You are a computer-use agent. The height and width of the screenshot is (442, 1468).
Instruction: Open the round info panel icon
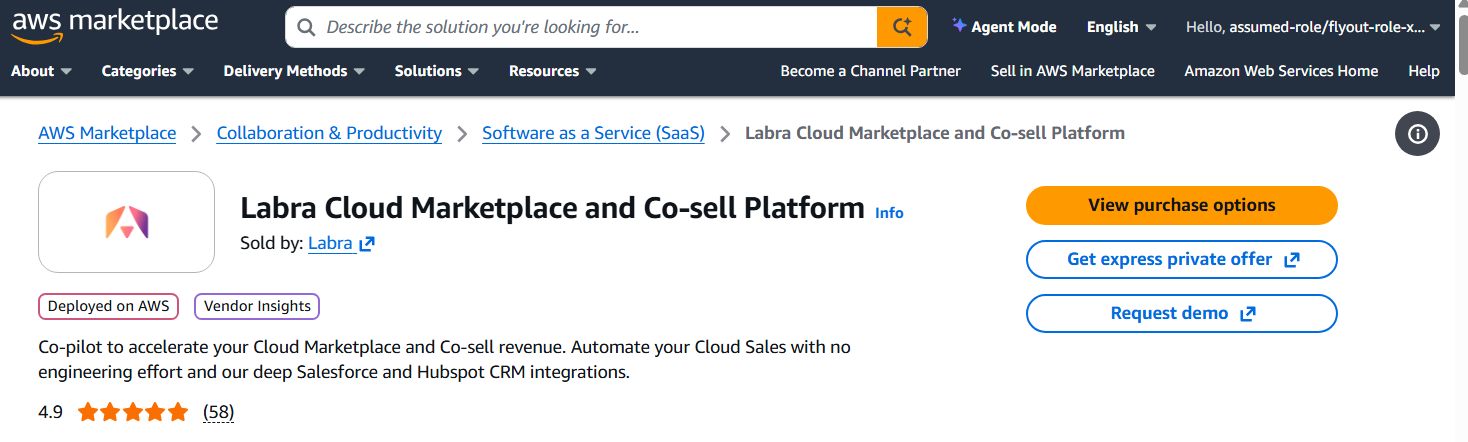point(1417,134)
